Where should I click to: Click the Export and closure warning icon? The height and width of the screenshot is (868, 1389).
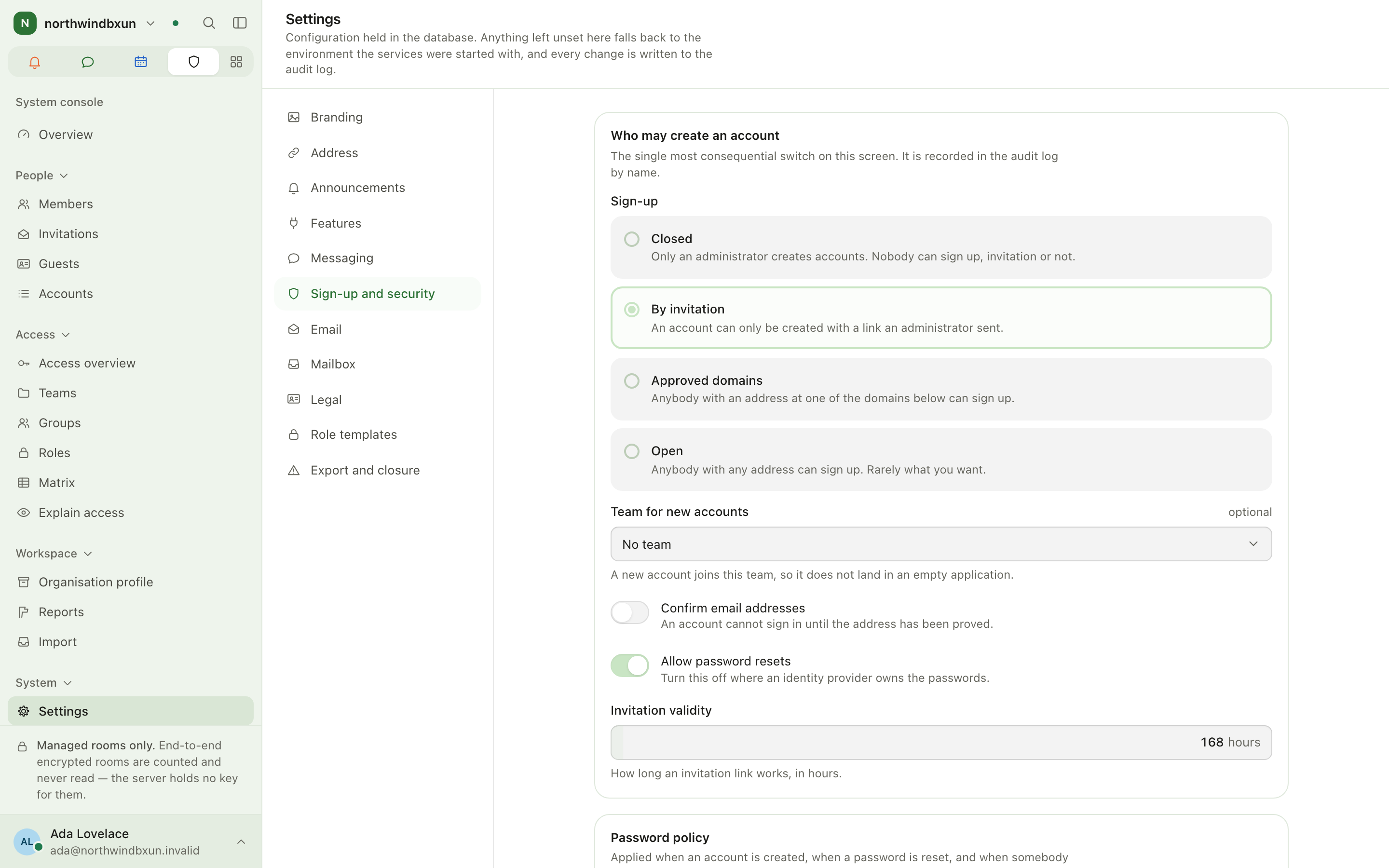click(x=294, y=470)
